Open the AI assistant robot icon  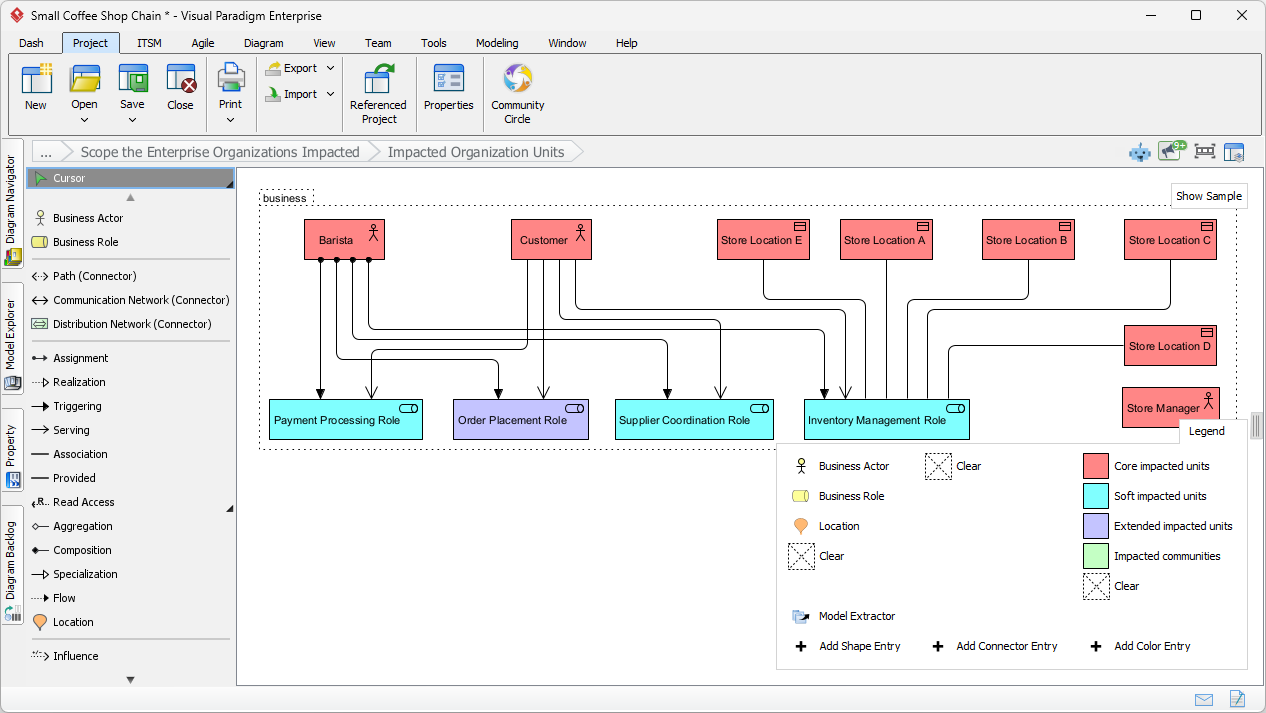1139,151
